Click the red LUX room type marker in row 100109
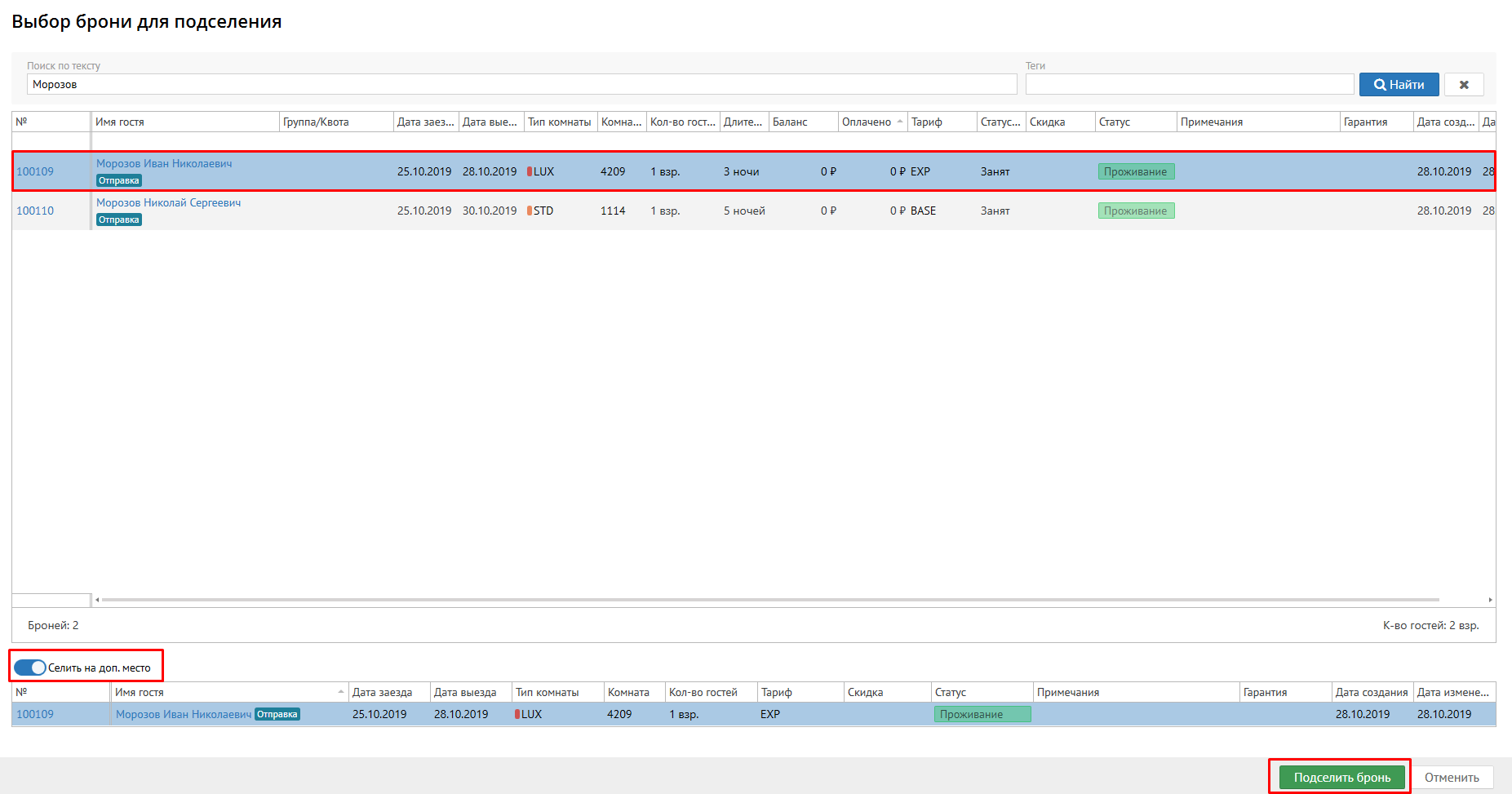The width and height of the screenshot is (1512, 794). [x=530, y=171]
